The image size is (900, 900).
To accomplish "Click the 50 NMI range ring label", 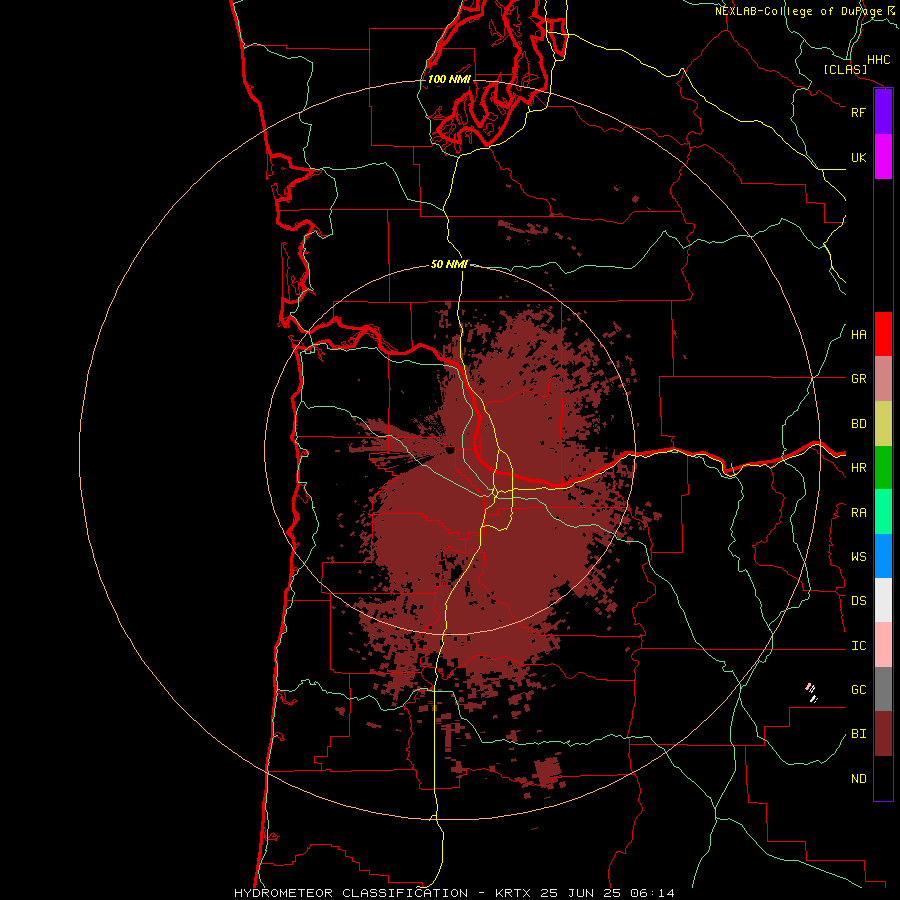I will (449, 264).
